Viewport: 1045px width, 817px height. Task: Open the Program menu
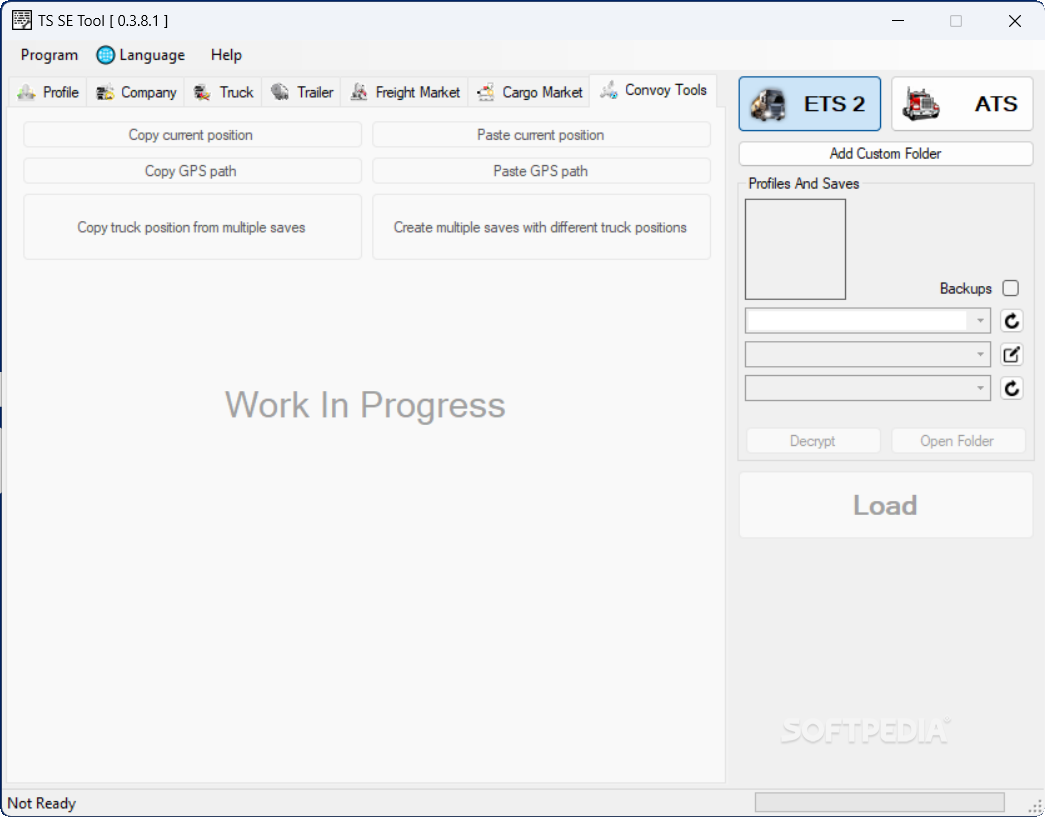(49, 55)
